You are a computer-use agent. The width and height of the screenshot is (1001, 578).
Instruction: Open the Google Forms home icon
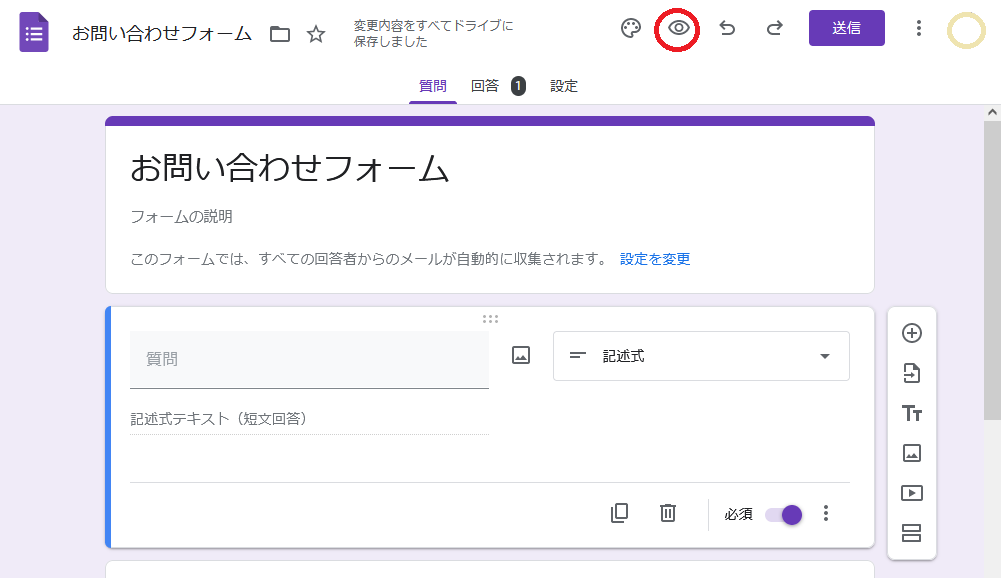coord(34,32)
